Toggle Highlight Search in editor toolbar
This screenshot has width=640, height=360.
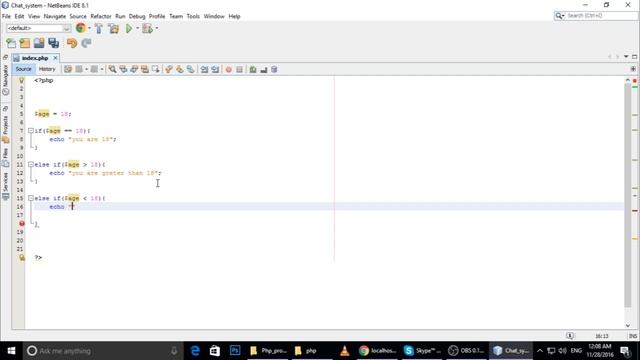(145, 69)
